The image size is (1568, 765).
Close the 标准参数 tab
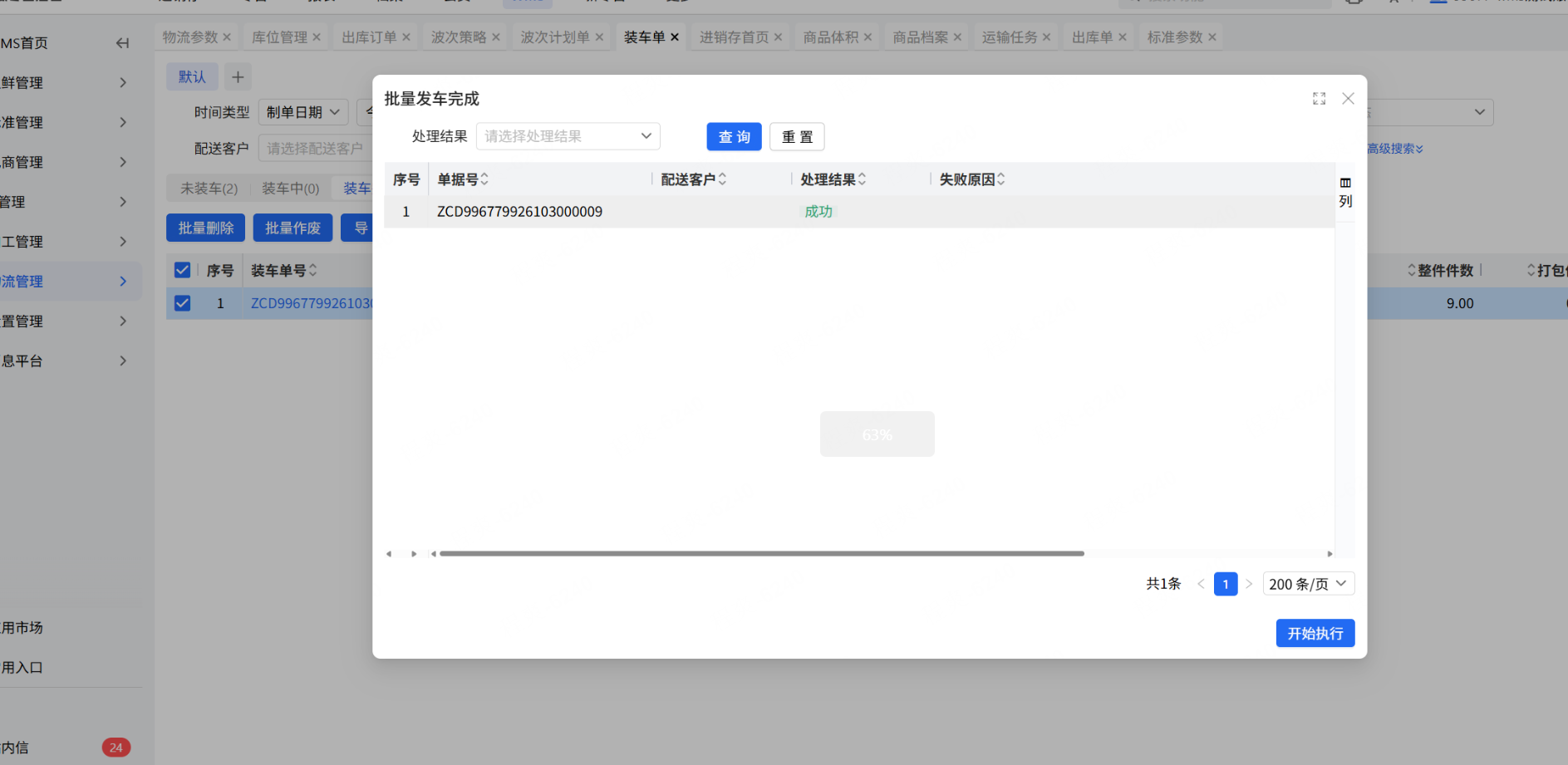click(1212, 37)
